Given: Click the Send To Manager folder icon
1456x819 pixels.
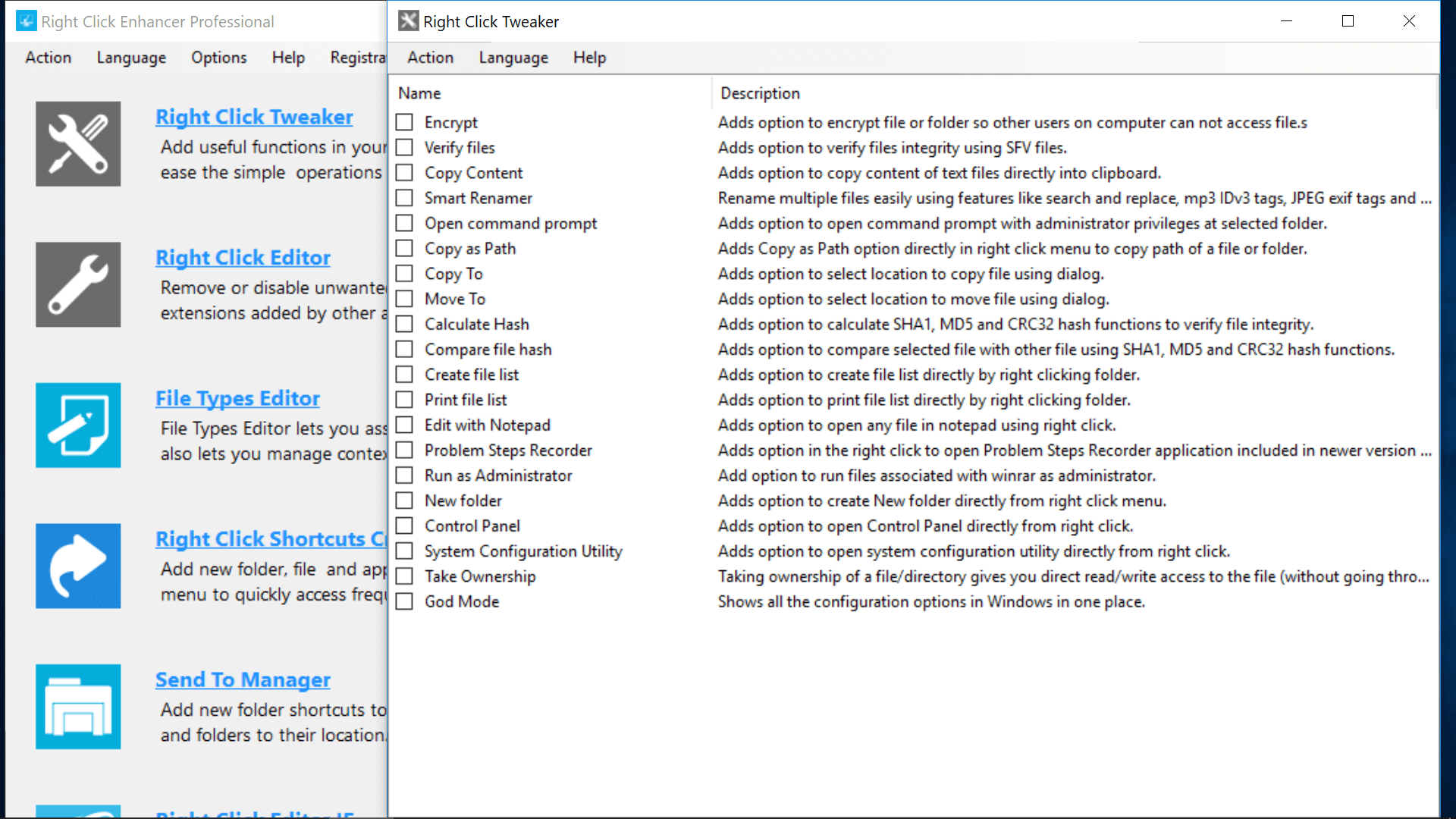Looking at the screenshot, I should [x=78, y=706].
